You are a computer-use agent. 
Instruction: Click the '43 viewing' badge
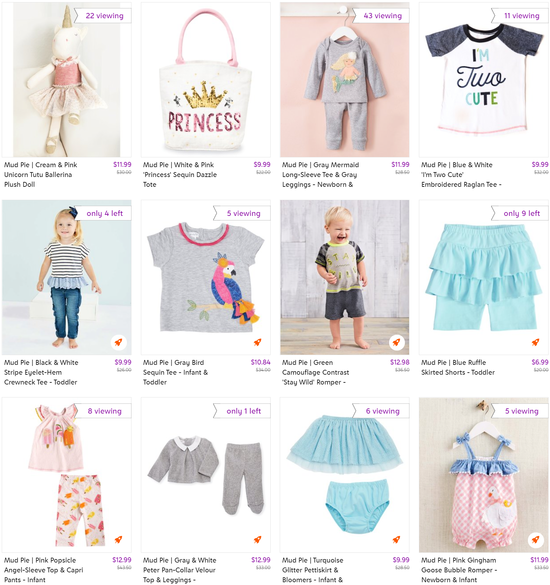[x=381, y=16]
